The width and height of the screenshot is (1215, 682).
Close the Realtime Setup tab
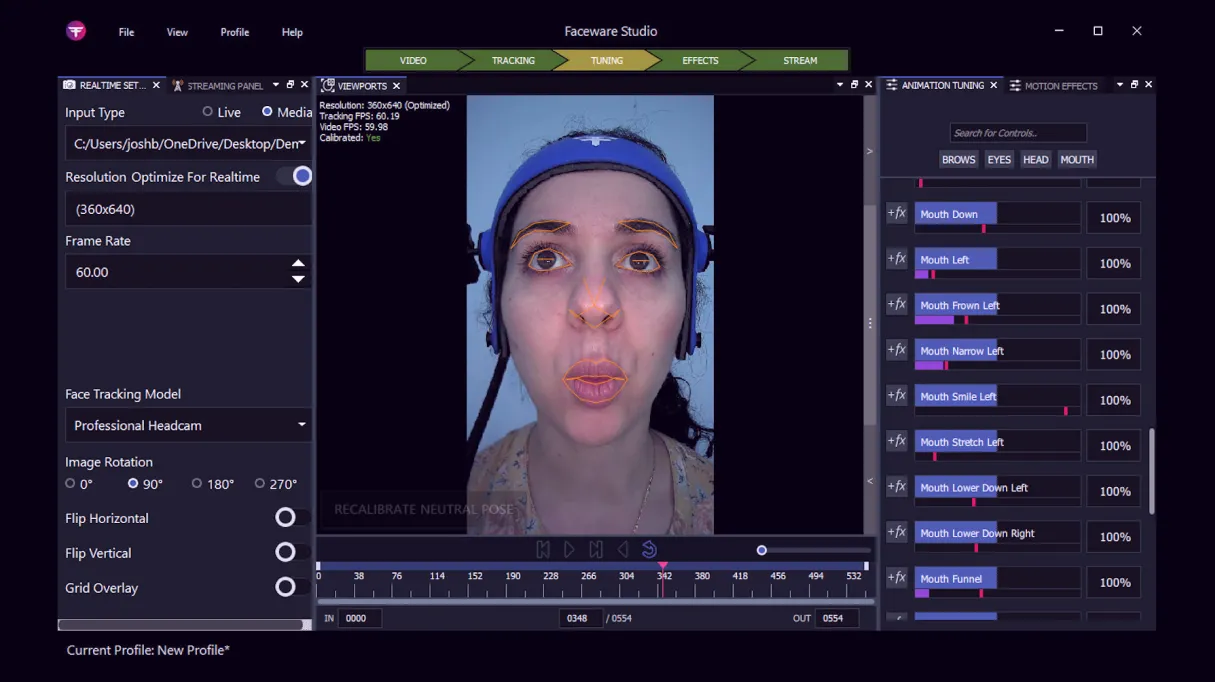(156, 86)
